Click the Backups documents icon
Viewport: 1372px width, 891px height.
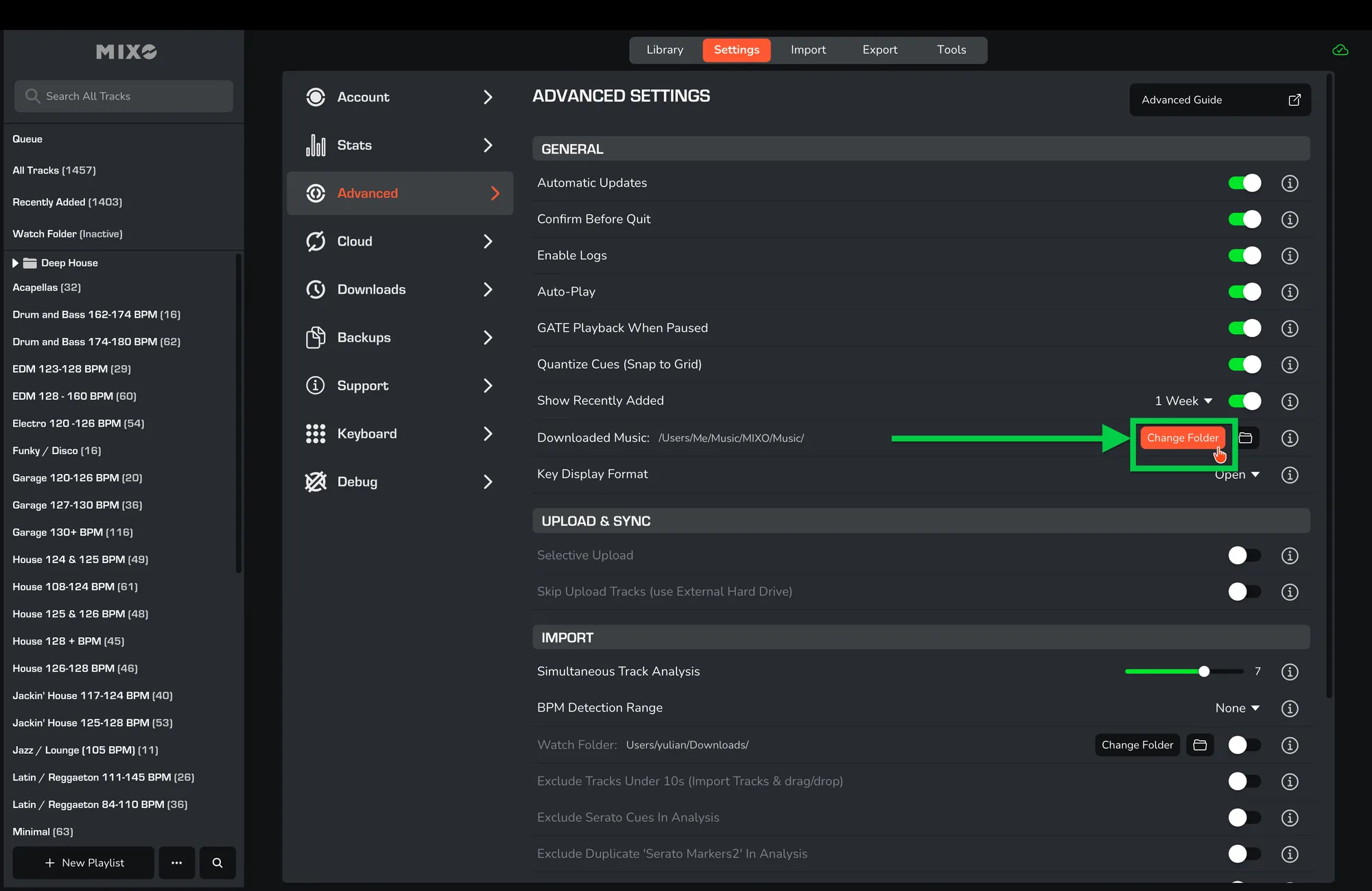pos(316,337)
